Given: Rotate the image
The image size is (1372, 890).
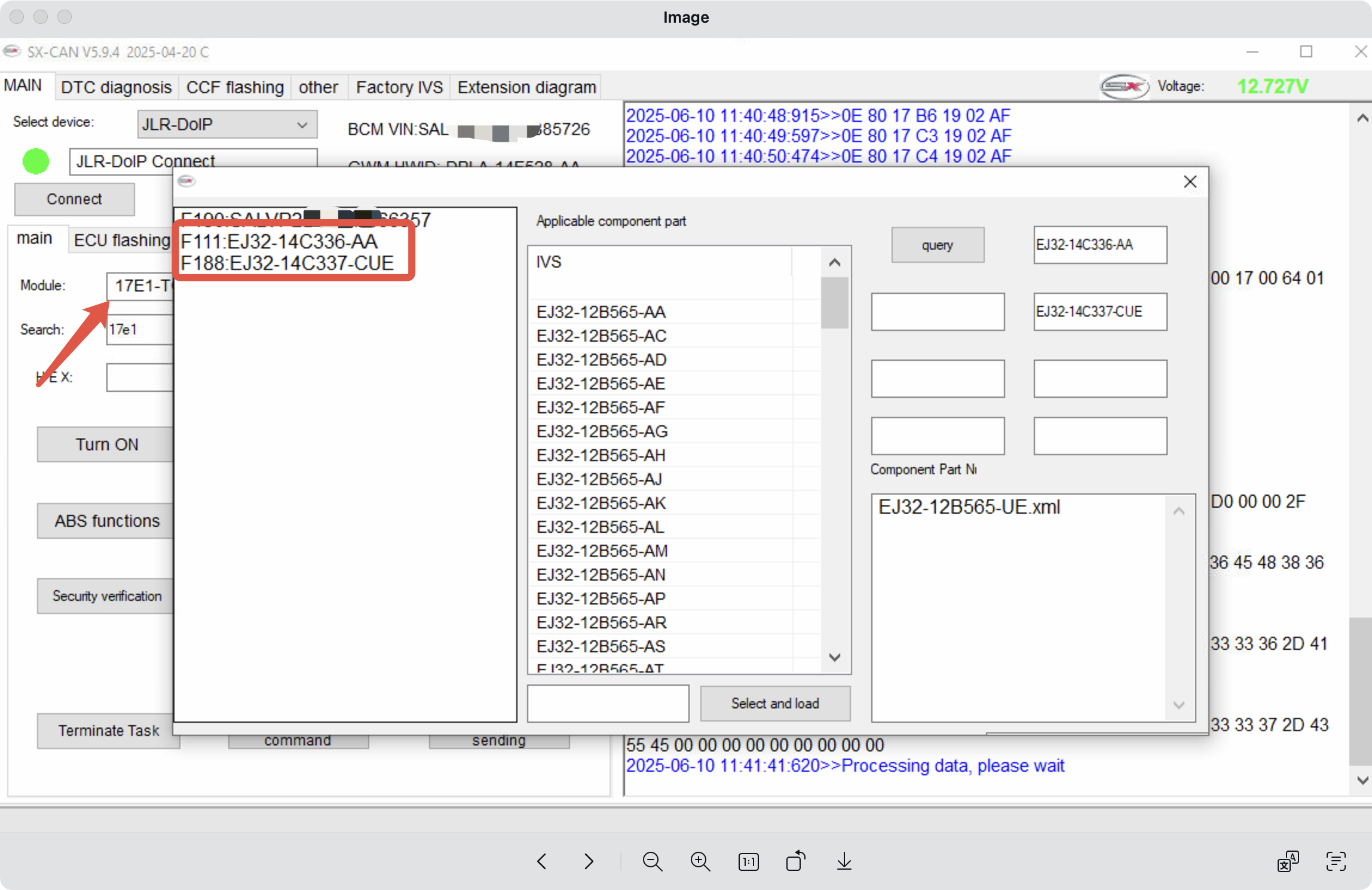Looking at the screenshot, I should 796,861.
